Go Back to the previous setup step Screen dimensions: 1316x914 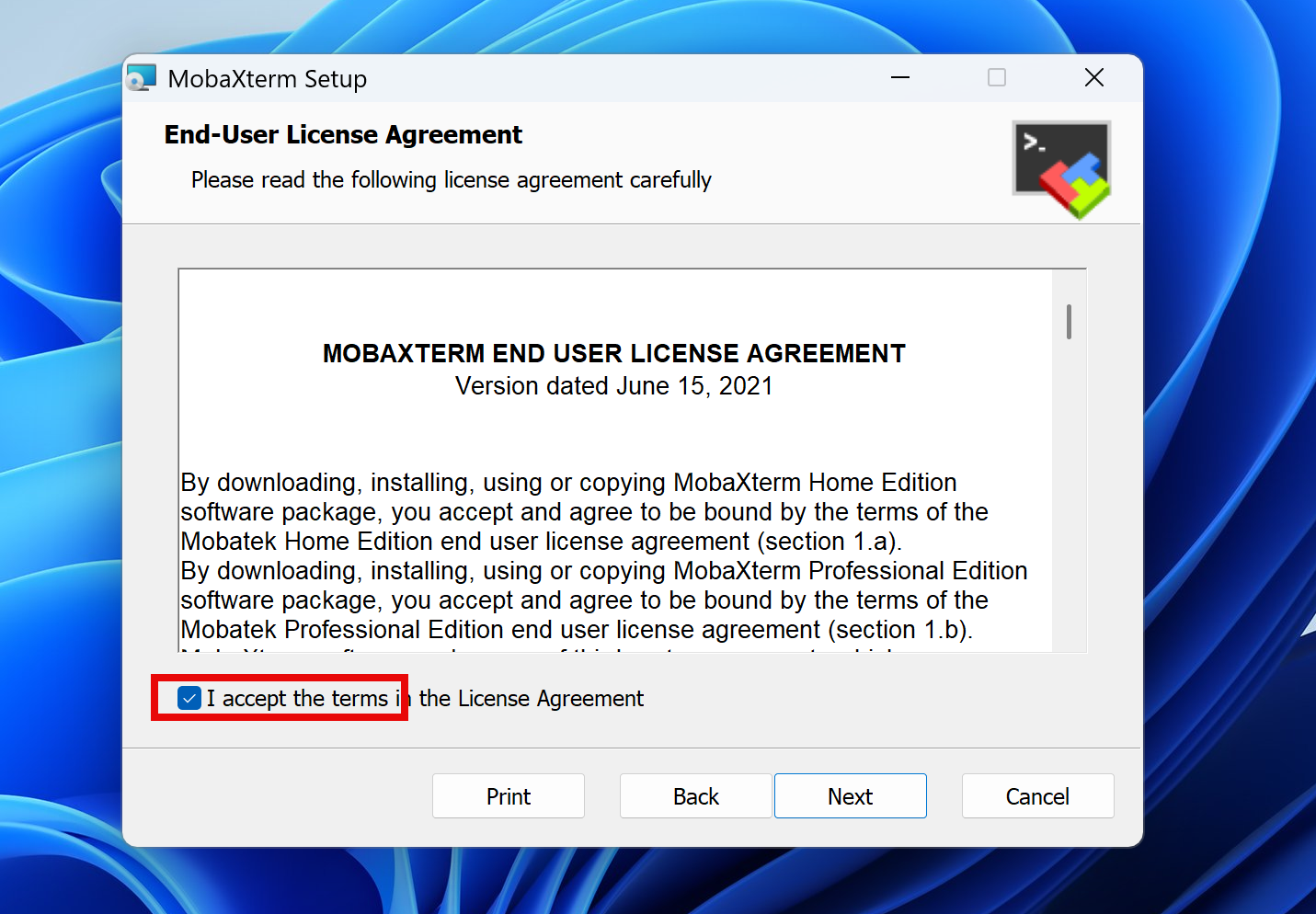click(x=695, y=796)
